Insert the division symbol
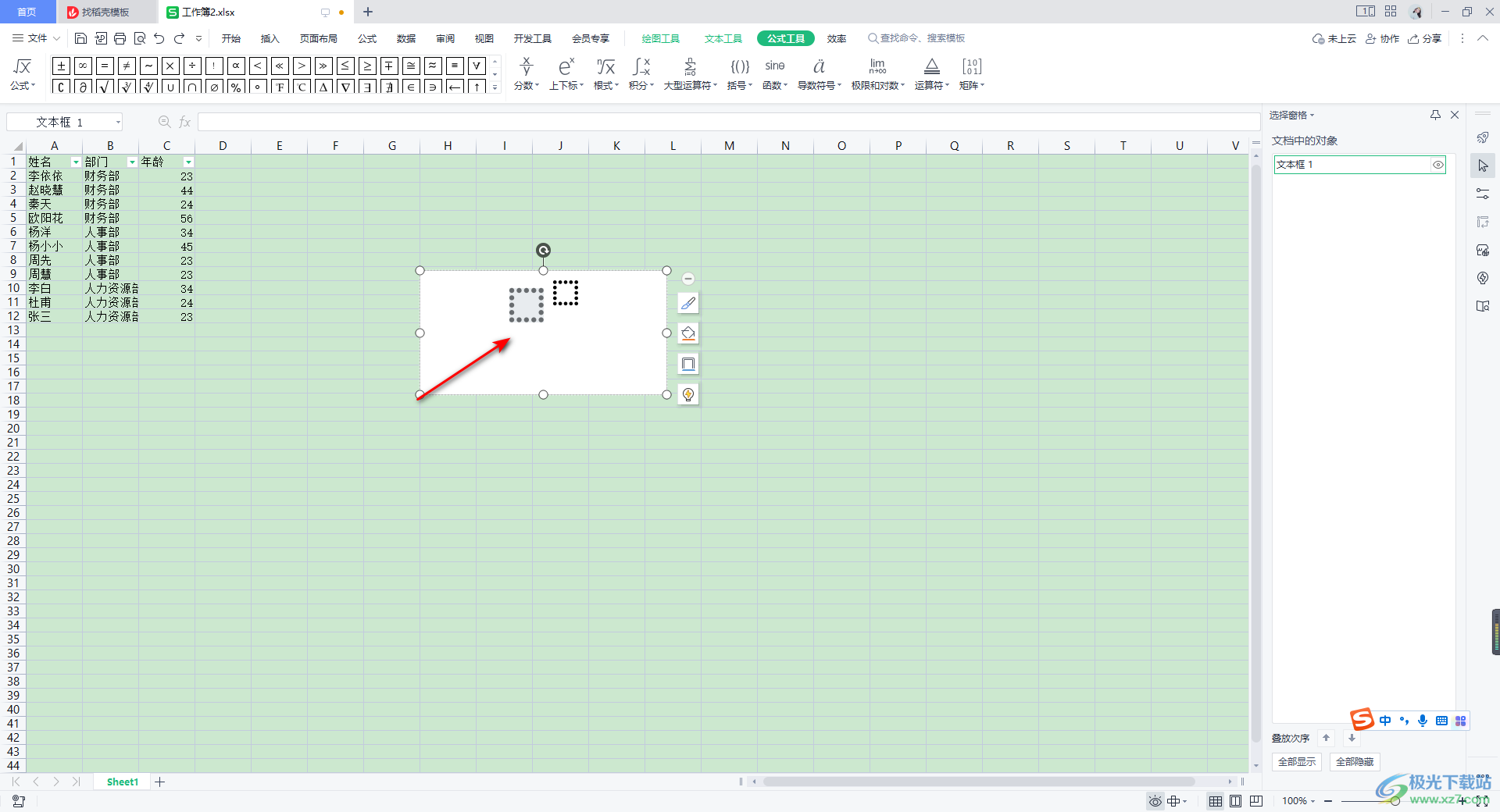This screenshot has height=812, width=1500. pyautogui.click(x=192, y=66)
